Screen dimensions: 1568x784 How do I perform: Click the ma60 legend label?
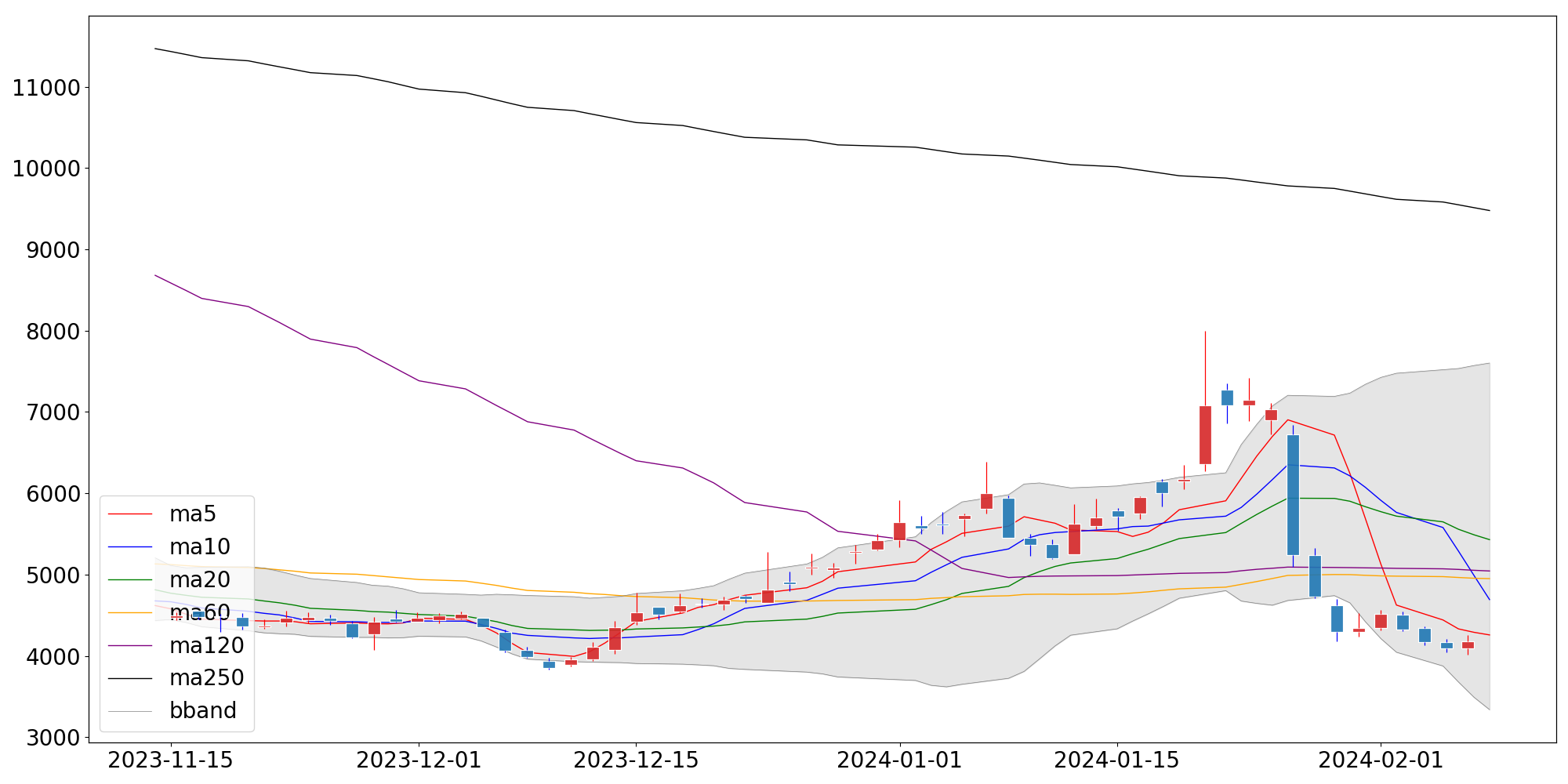200,612
